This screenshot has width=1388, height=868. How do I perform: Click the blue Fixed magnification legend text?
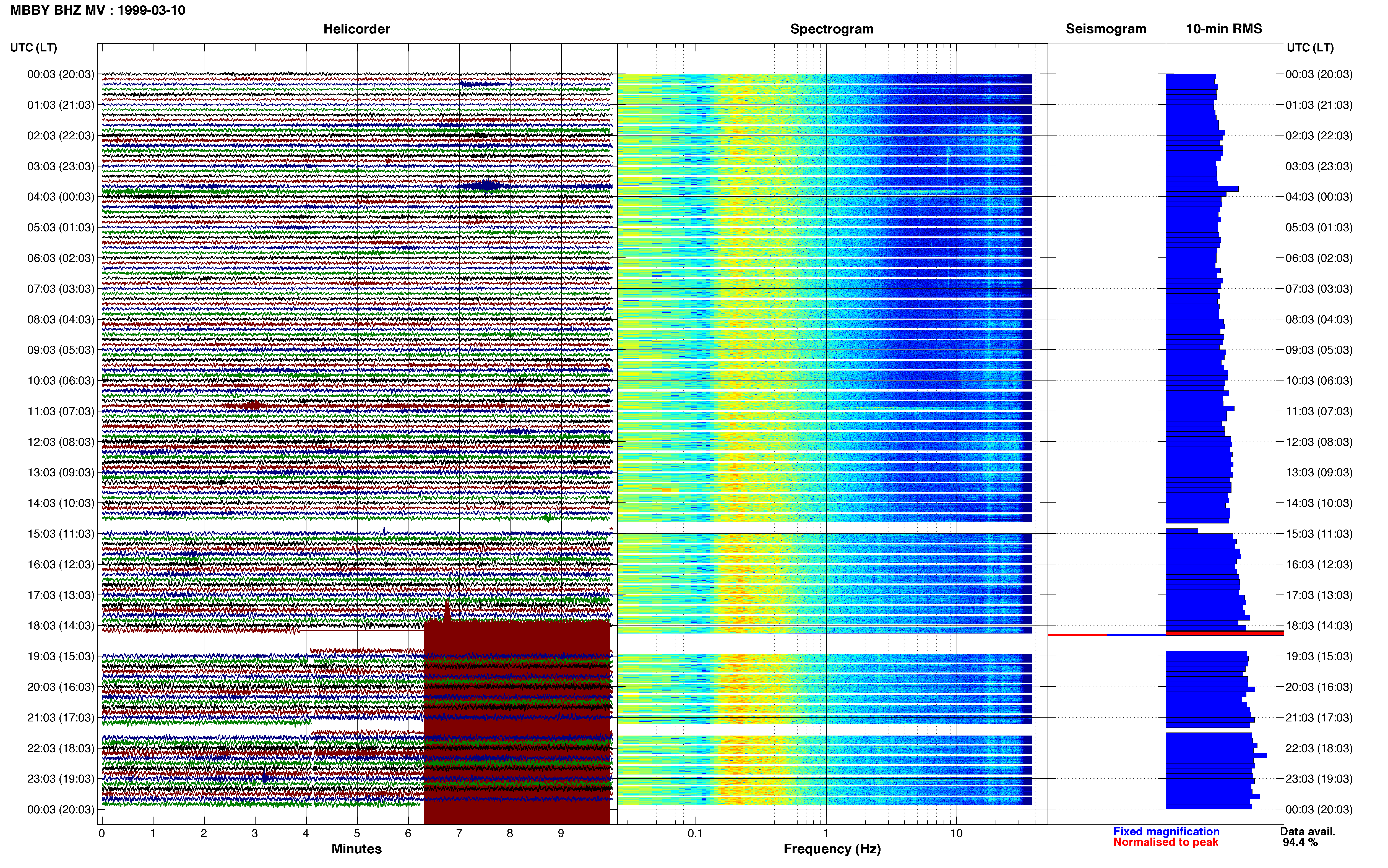(x=1166, y=831)
